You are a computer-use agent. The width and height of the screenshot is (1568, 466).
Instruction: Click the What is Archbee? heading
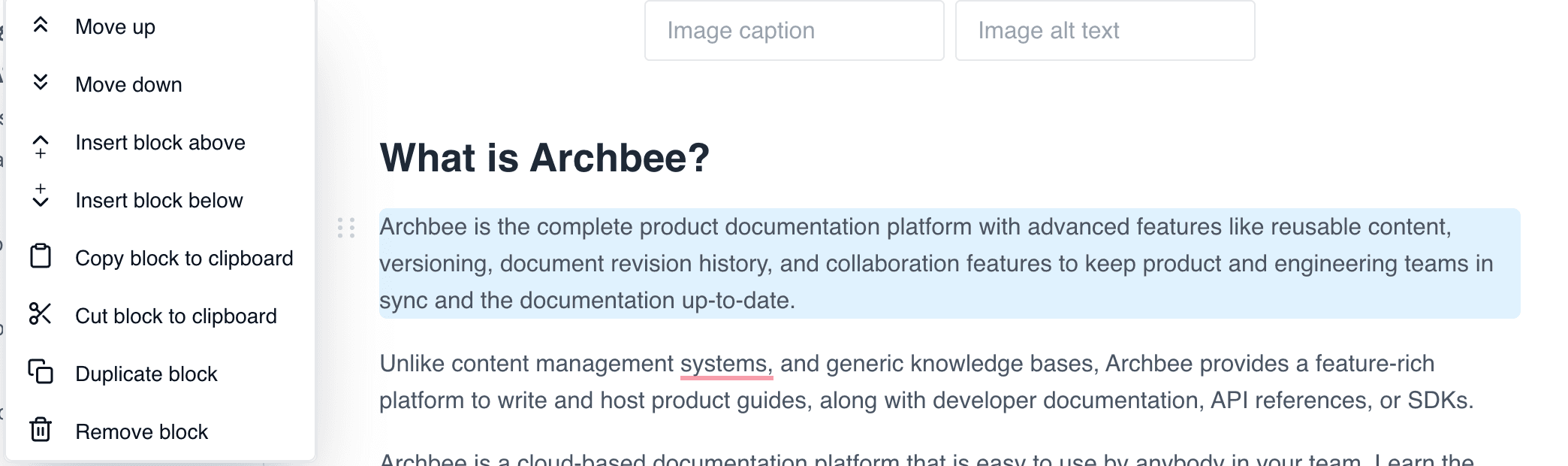(x=544, y=158)
